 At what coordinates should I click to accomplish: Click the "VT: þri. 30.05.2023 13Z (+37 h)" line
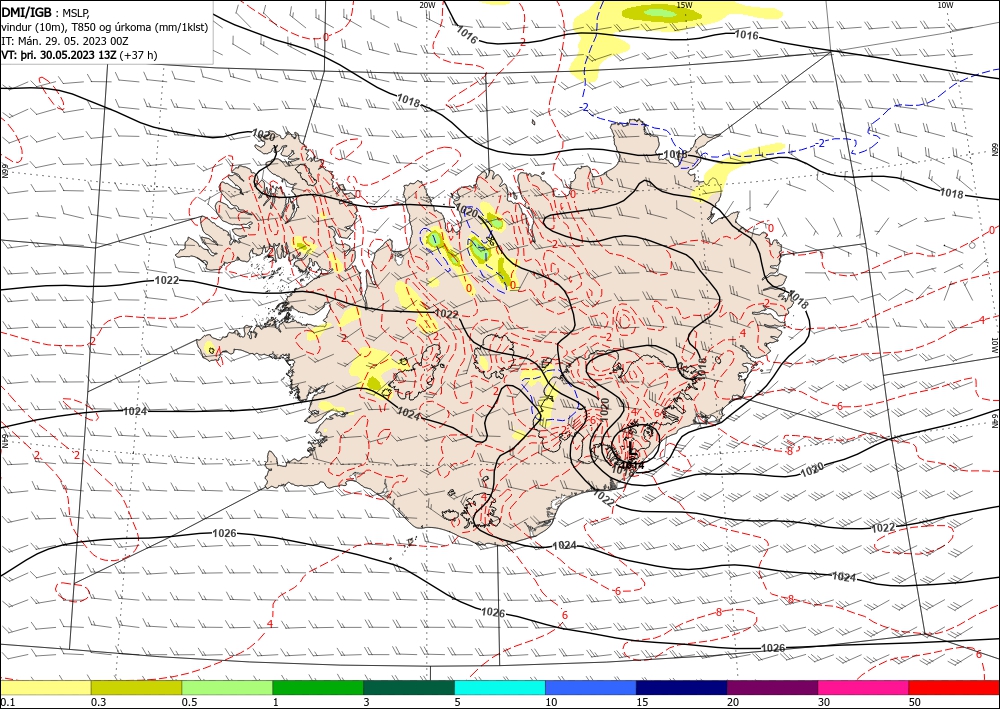(80, 55)
